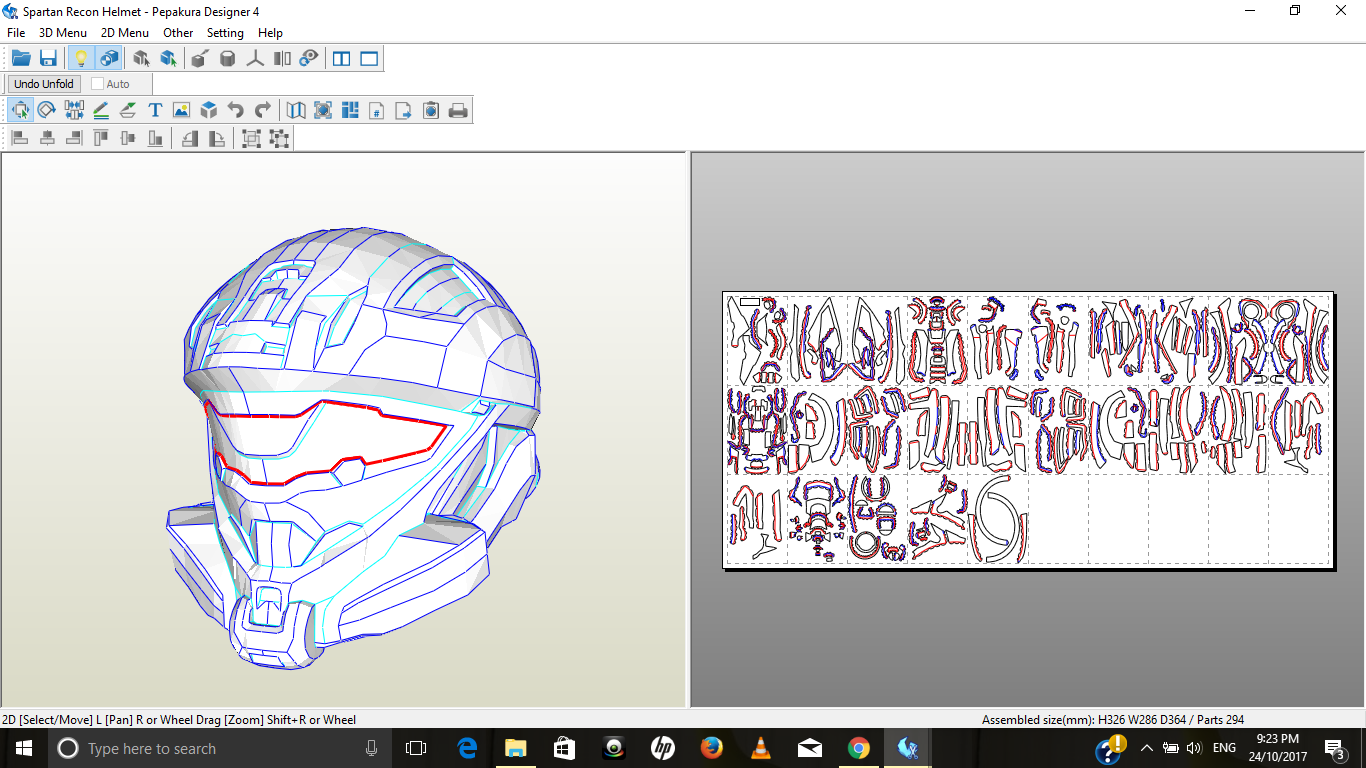Viewport: 1366px width, 768px height.
Task: Click the blue fit-to-frame icon
Action: tap(323, 110)
